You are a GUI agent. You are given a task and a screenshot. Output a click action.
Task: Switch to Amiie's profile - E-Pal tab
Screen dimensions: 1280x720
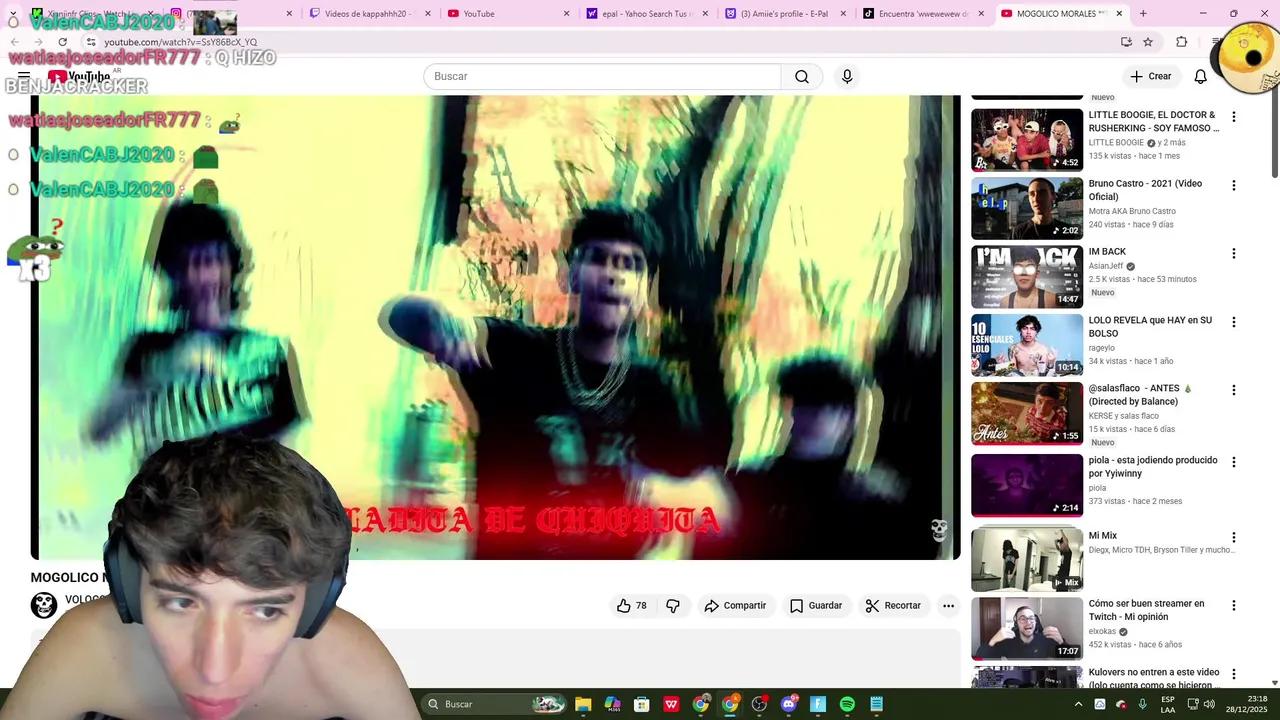[x=784, y=14]
